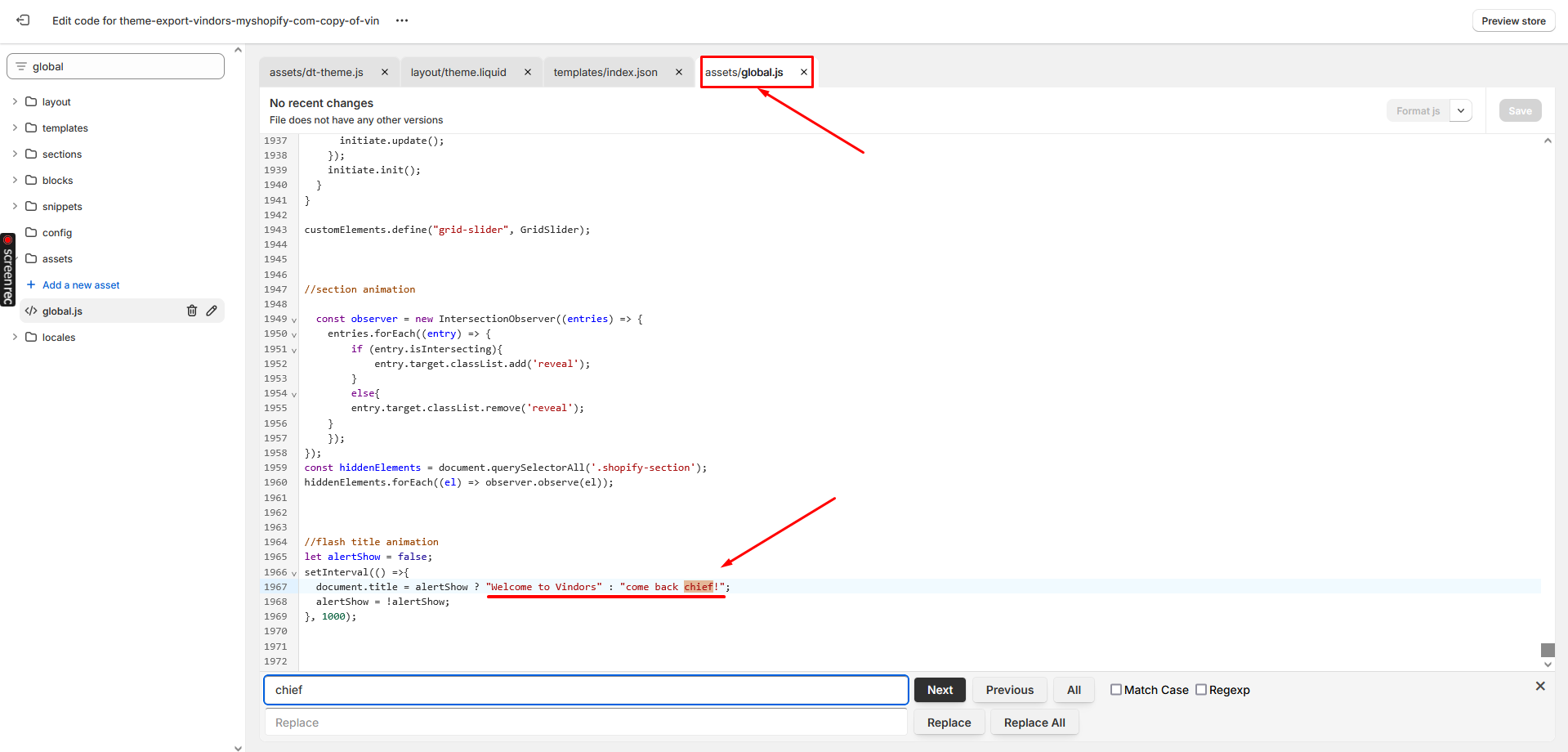Screen dimensions: 1568x752
Task: Click the filter icon in search box
Action: [x=21, y=66]
